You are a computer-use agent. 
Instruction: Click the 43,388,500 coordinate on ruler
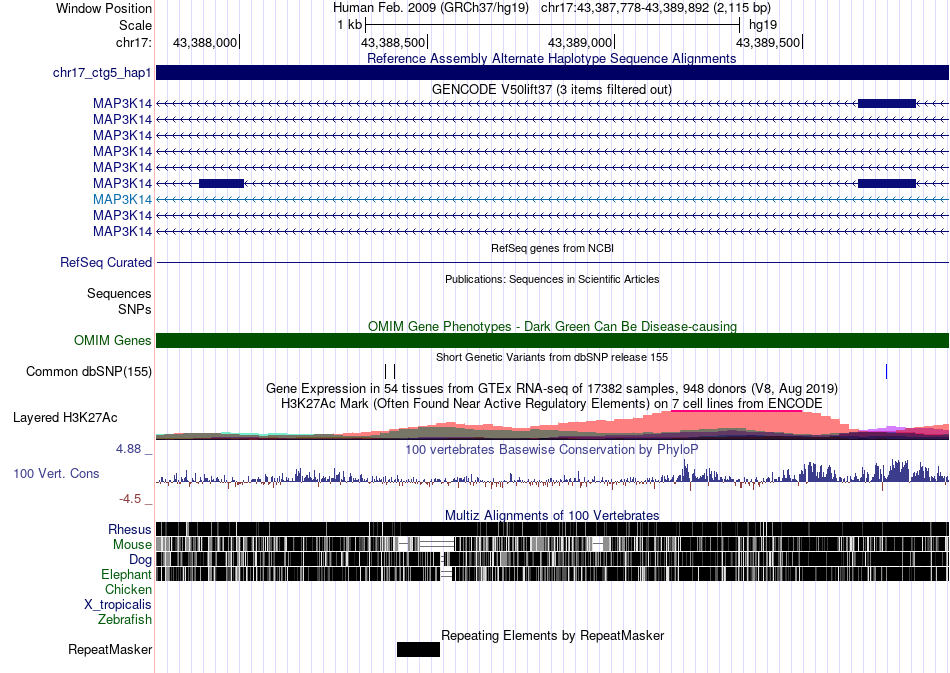(393, 42)
